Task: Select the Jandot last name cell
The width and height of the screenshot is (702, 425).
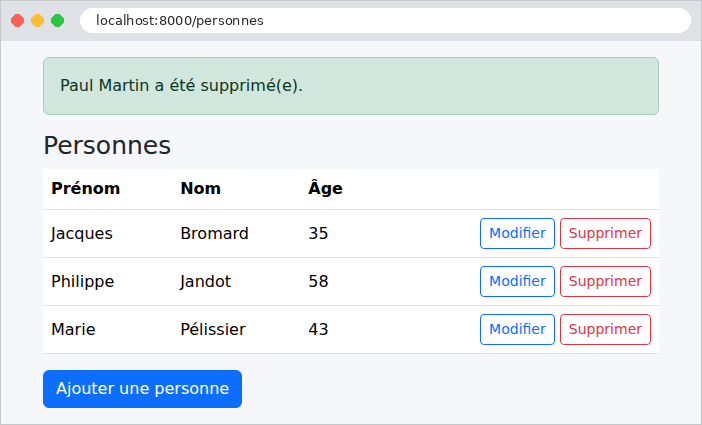Action: coord(205,282)
